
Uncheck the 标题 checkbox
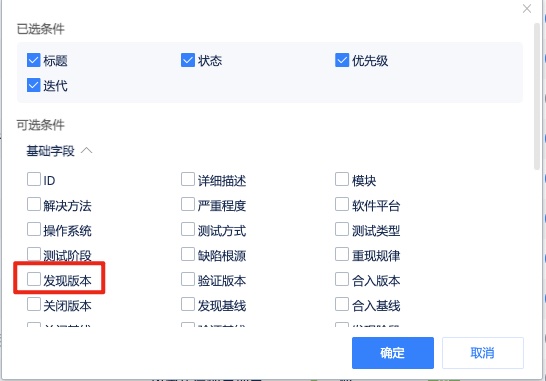[x=33, y=60]
